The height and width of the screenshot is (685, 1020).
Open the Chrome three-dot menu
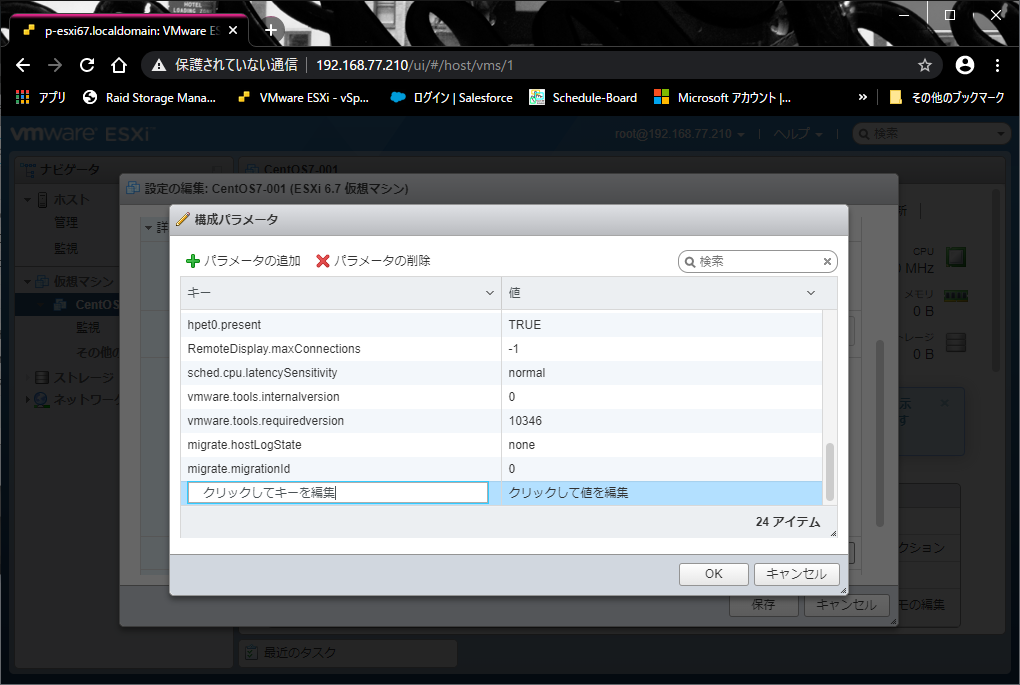point(997,65)
